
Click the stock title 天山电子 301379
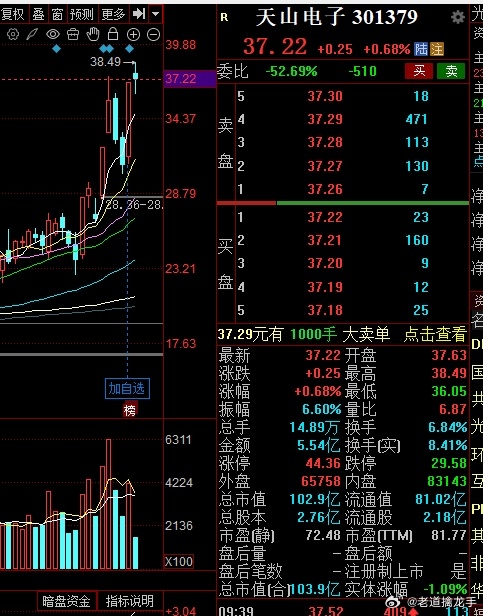(x=336, y=18)
